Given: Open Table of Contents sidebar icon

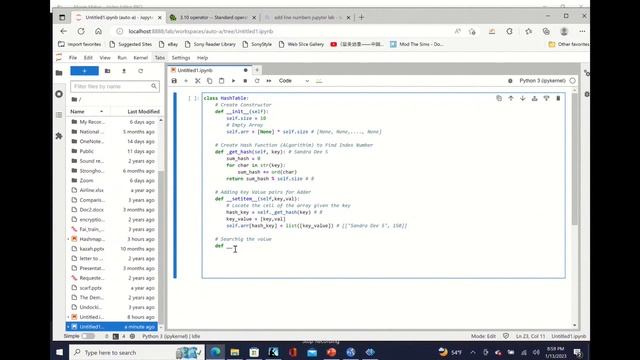Looking at the screenshot, I should tap(59, 115).
